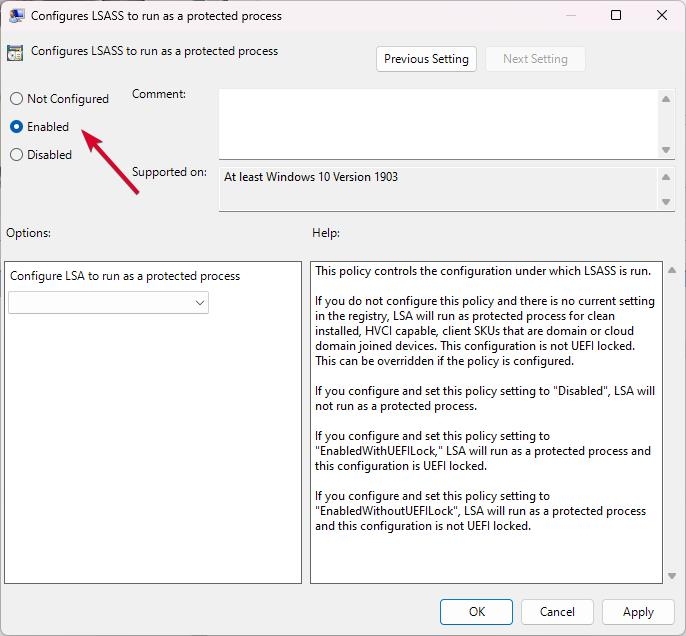Click the Previous Setting button
This screenshot has width=686, height=636.
point(426,59)
